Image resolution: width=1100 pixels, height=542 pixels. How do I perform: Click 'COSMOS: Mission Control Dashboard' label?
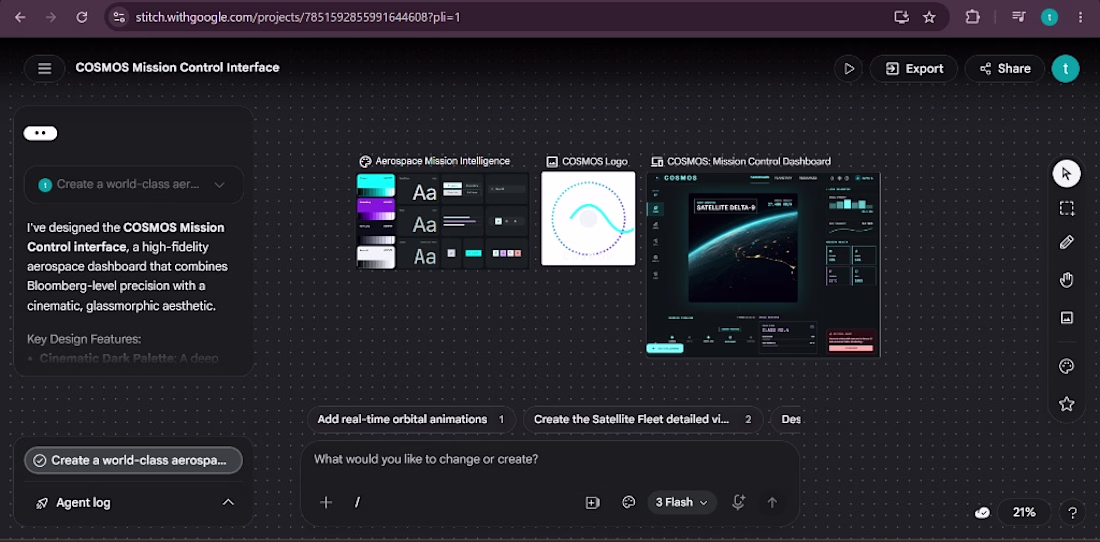pos(749,161)
